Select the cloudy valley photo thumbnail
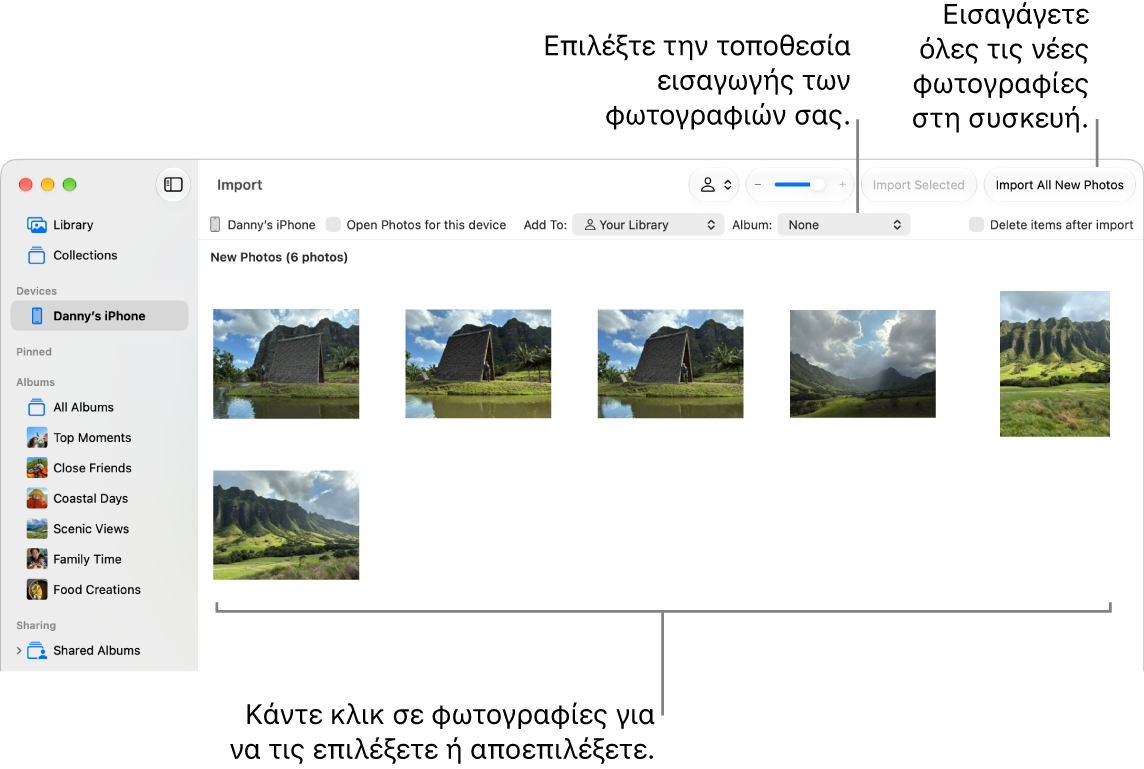The image size is (1144, 769). [x=862, y=364]
